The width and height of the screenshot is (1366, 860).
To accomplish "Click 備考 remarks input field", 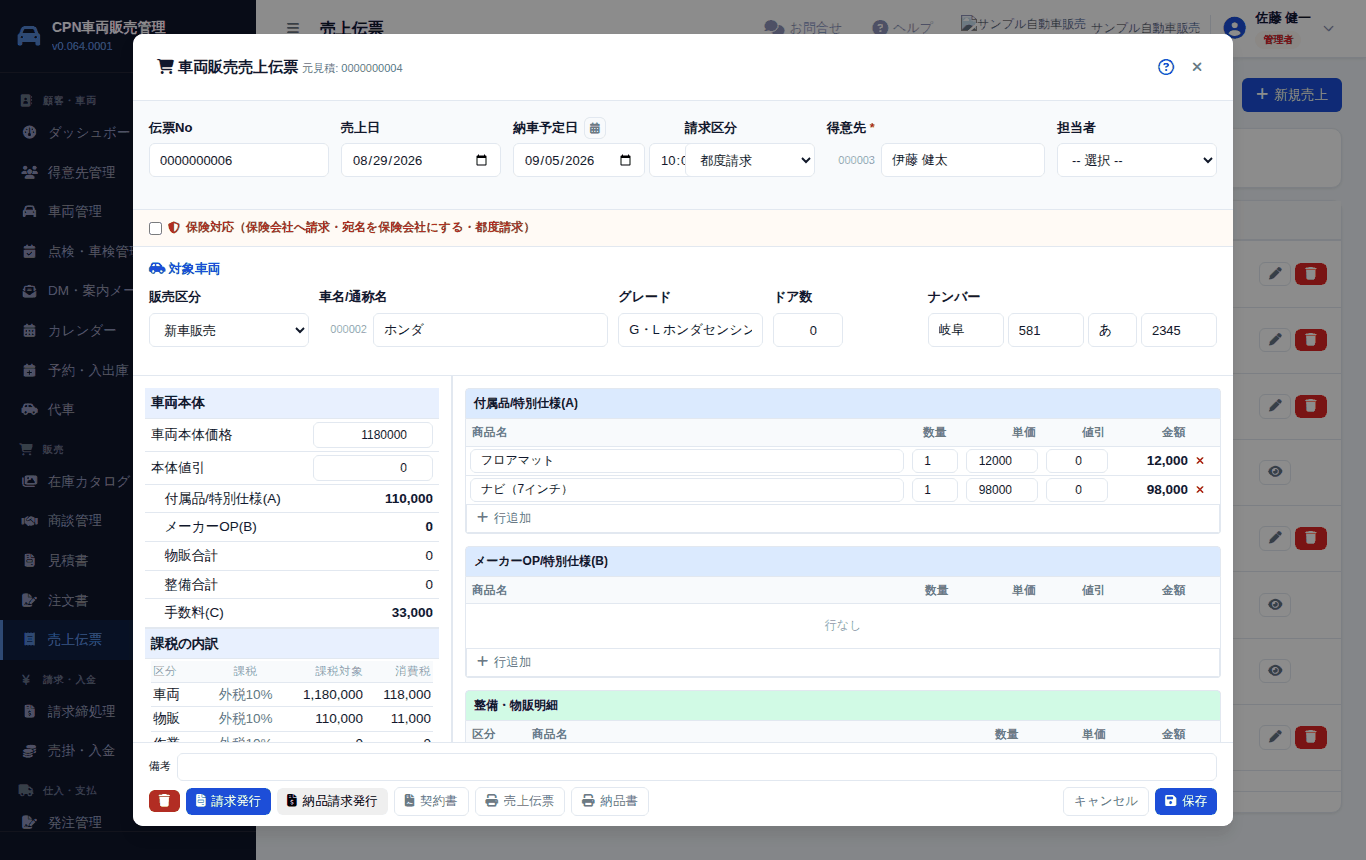I will pyautogui.click(x=697, y=767).
